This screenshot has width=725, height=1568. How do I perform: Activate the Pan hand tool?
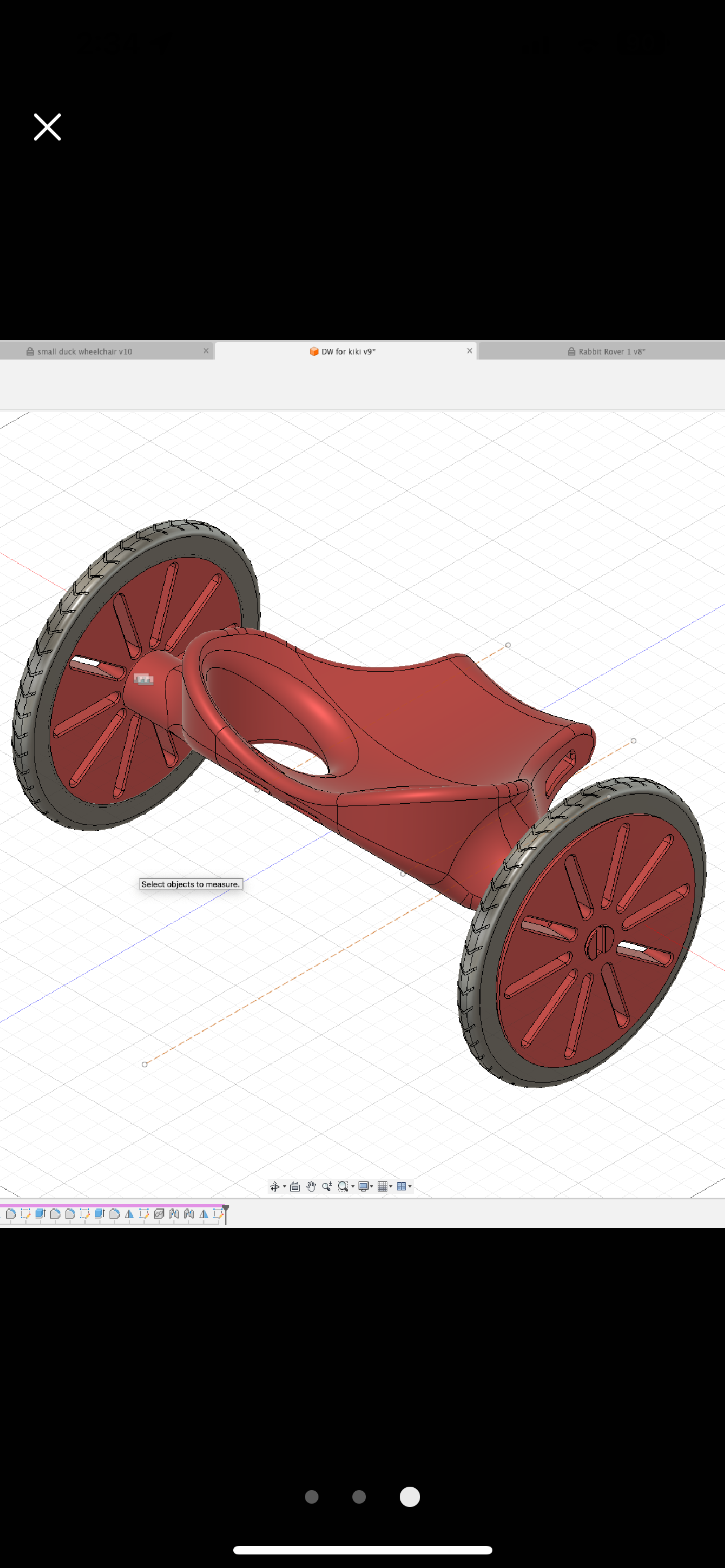(311, 1186)
